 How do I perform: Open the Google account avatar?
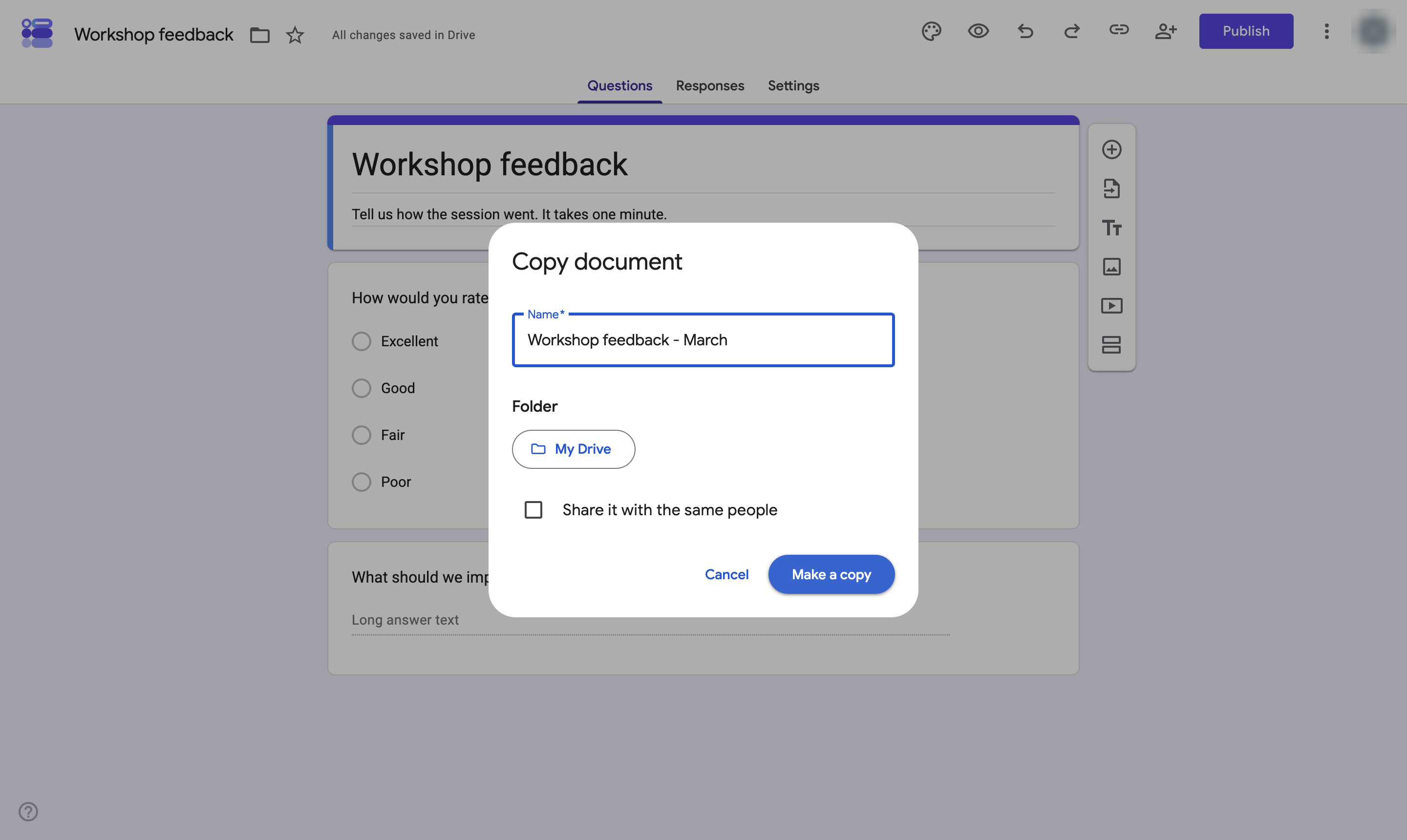(1374, 31)
